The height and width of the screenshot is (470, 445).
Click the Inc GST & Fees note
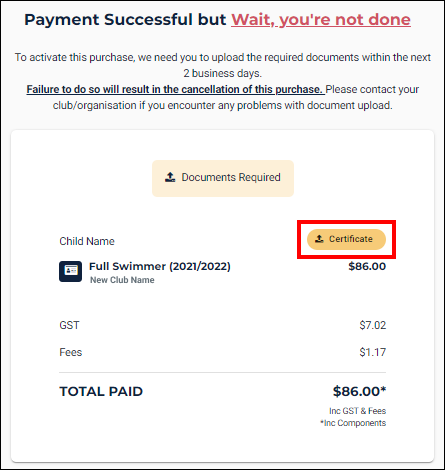[x=357, y=411]
